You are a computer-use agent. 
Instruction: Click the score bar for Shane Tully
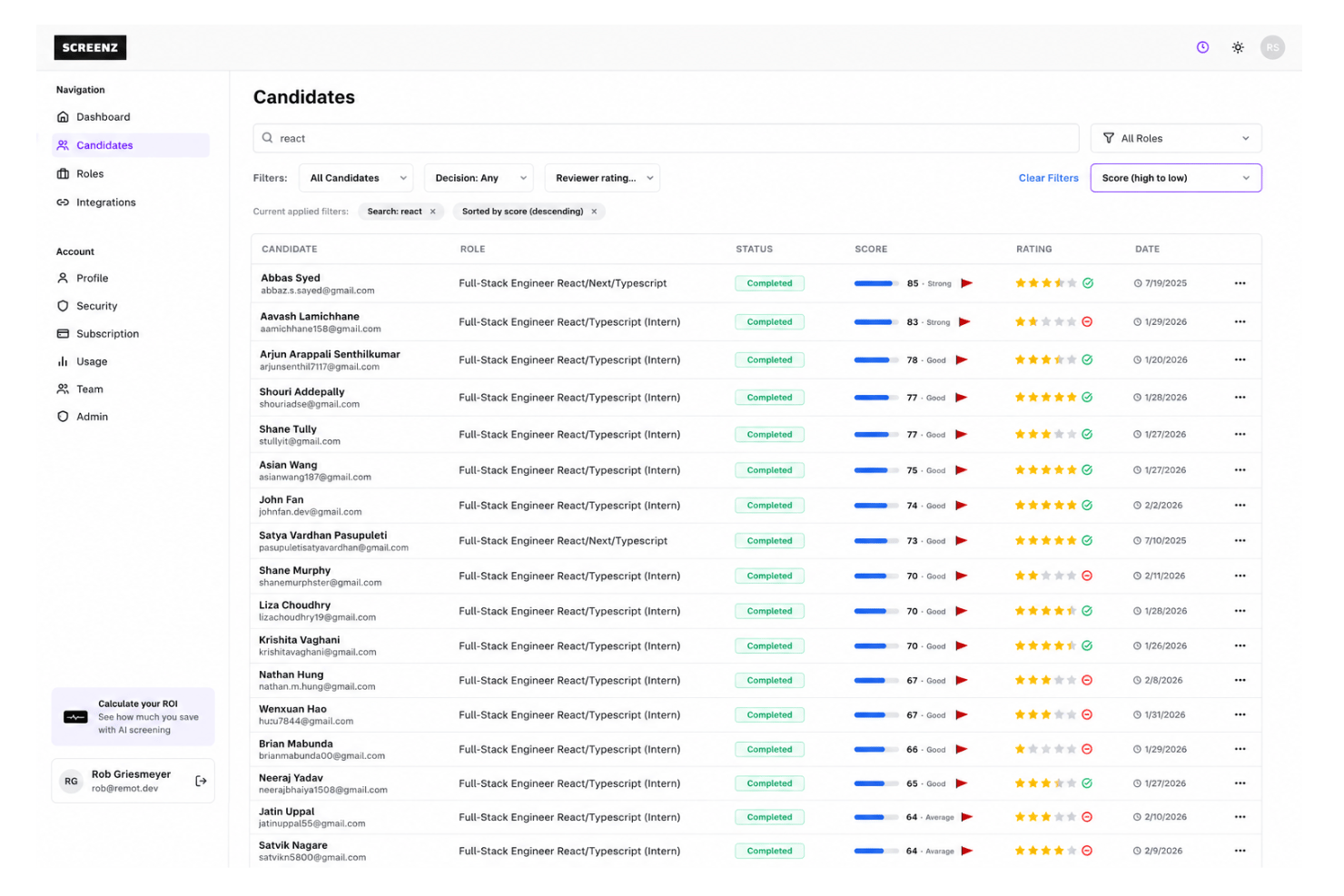(x=876, y=435)
